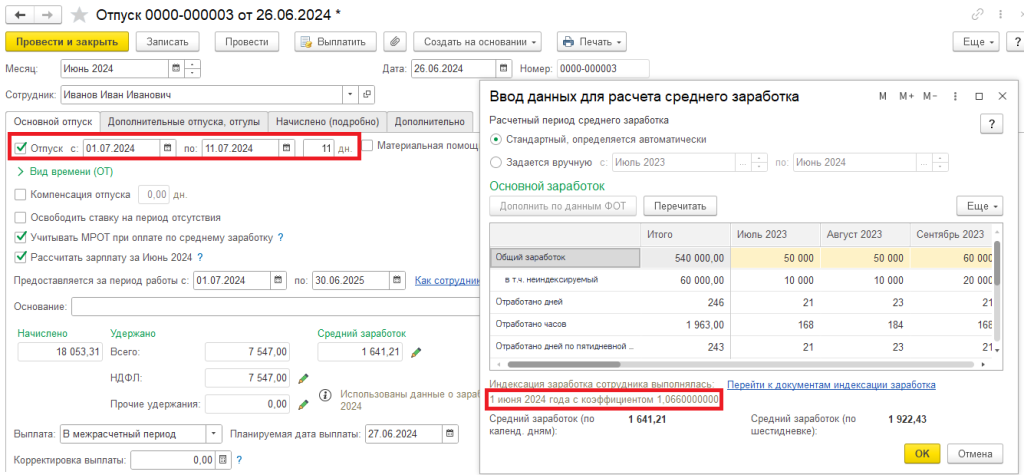
Task: Open link Перейти к документам индексации заработка
Action: 831,384
